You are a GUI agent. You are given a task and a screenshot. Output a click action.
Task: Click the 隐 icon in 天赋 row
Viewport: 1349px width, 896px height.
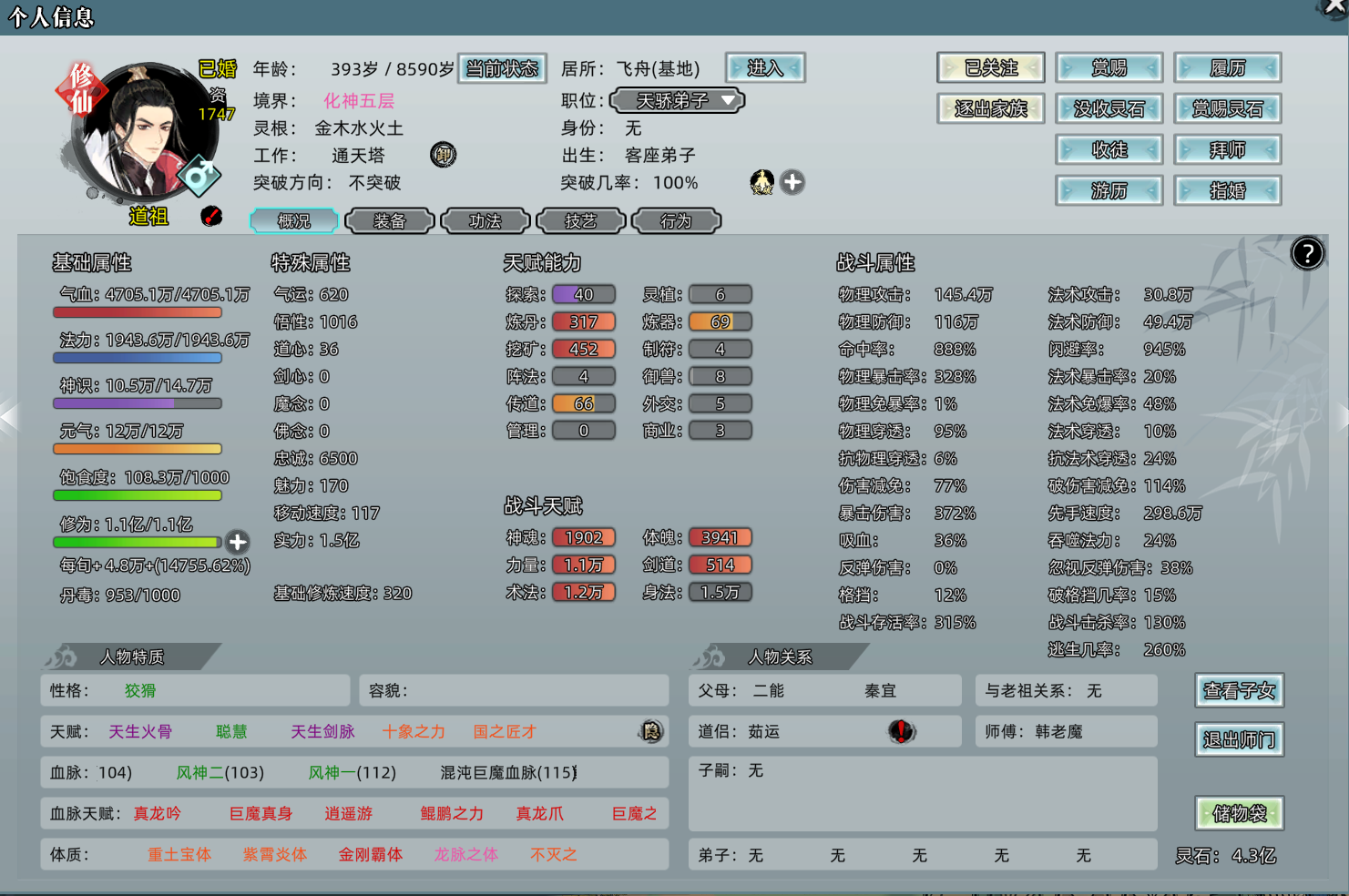click(x=651, y=731)
